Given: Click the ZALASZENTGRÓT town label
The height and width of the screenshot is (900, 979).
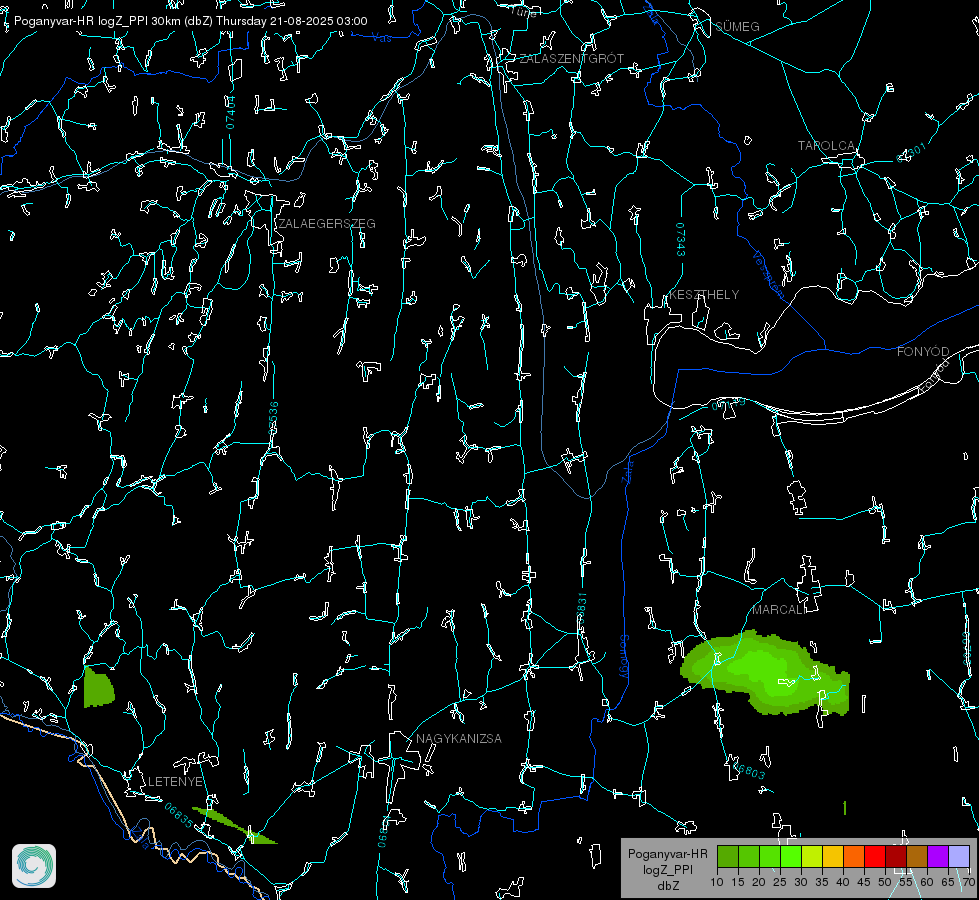Looking at the screenshot, I should point(571,59).
